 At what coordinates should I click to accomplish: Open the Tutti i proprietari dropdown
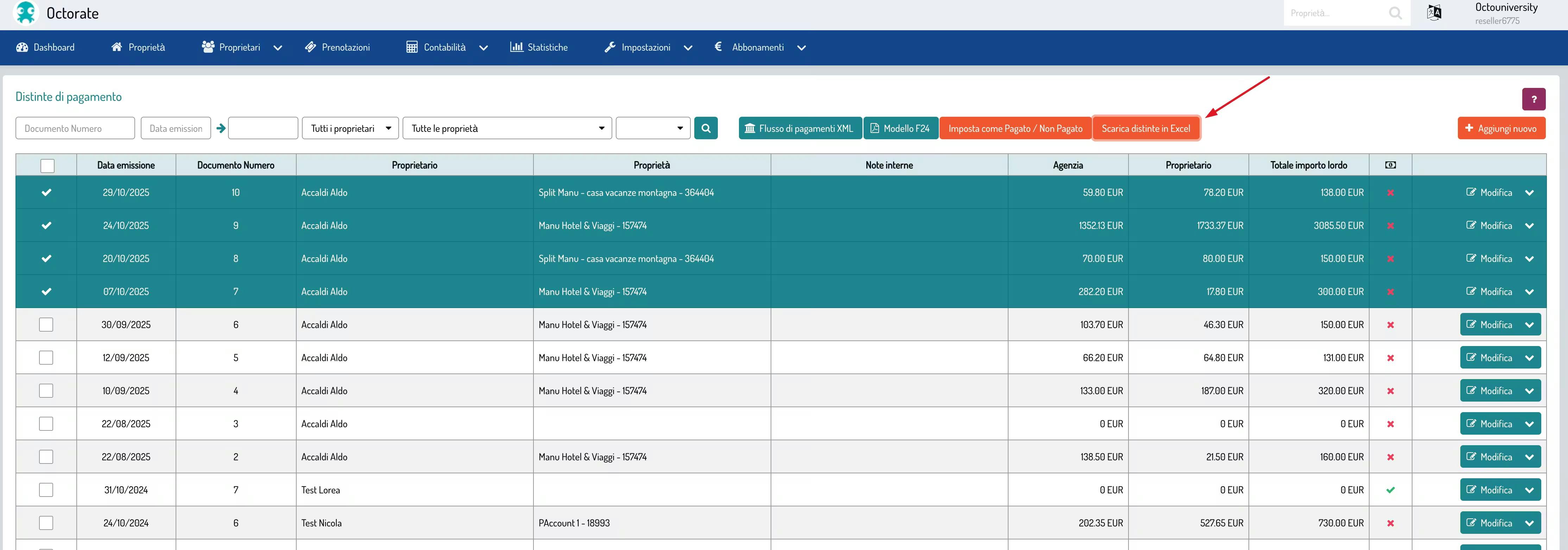350,128
